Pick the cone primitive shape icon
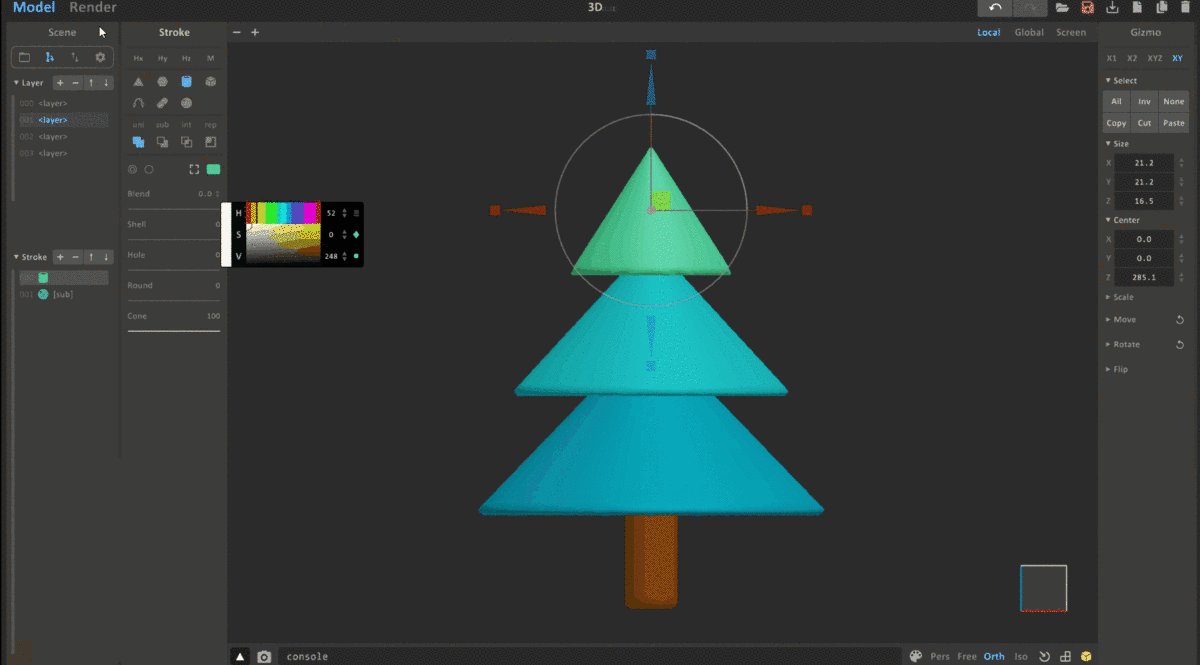The image size is (1200, 665). (x=138, y=82)
